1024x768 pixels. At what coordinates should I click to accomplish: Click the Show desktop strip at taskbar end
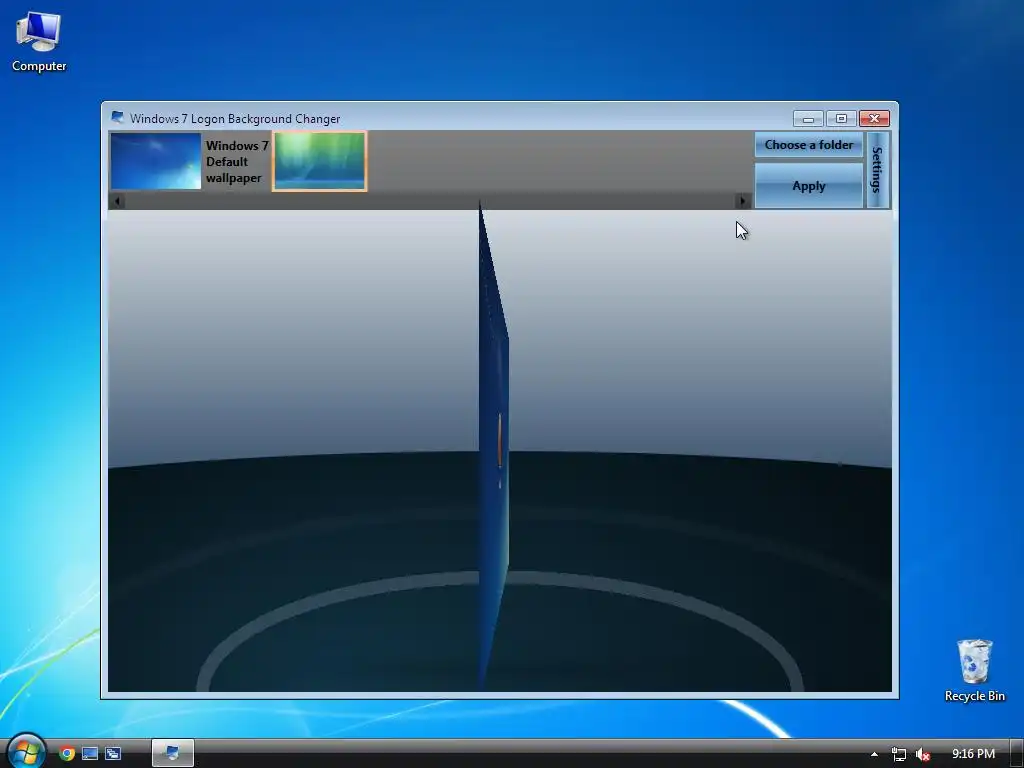[1017, 754]
